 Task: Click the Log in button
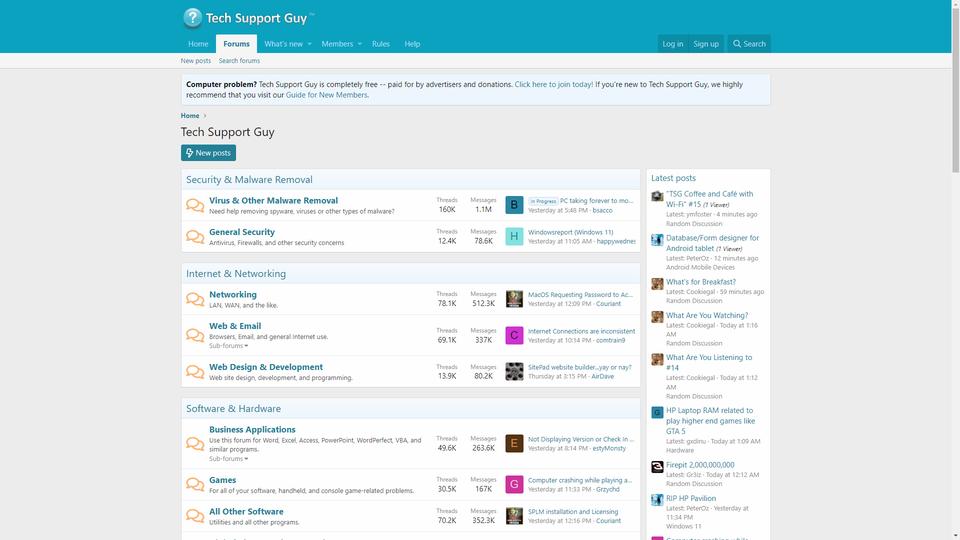[x=672, y=44]
